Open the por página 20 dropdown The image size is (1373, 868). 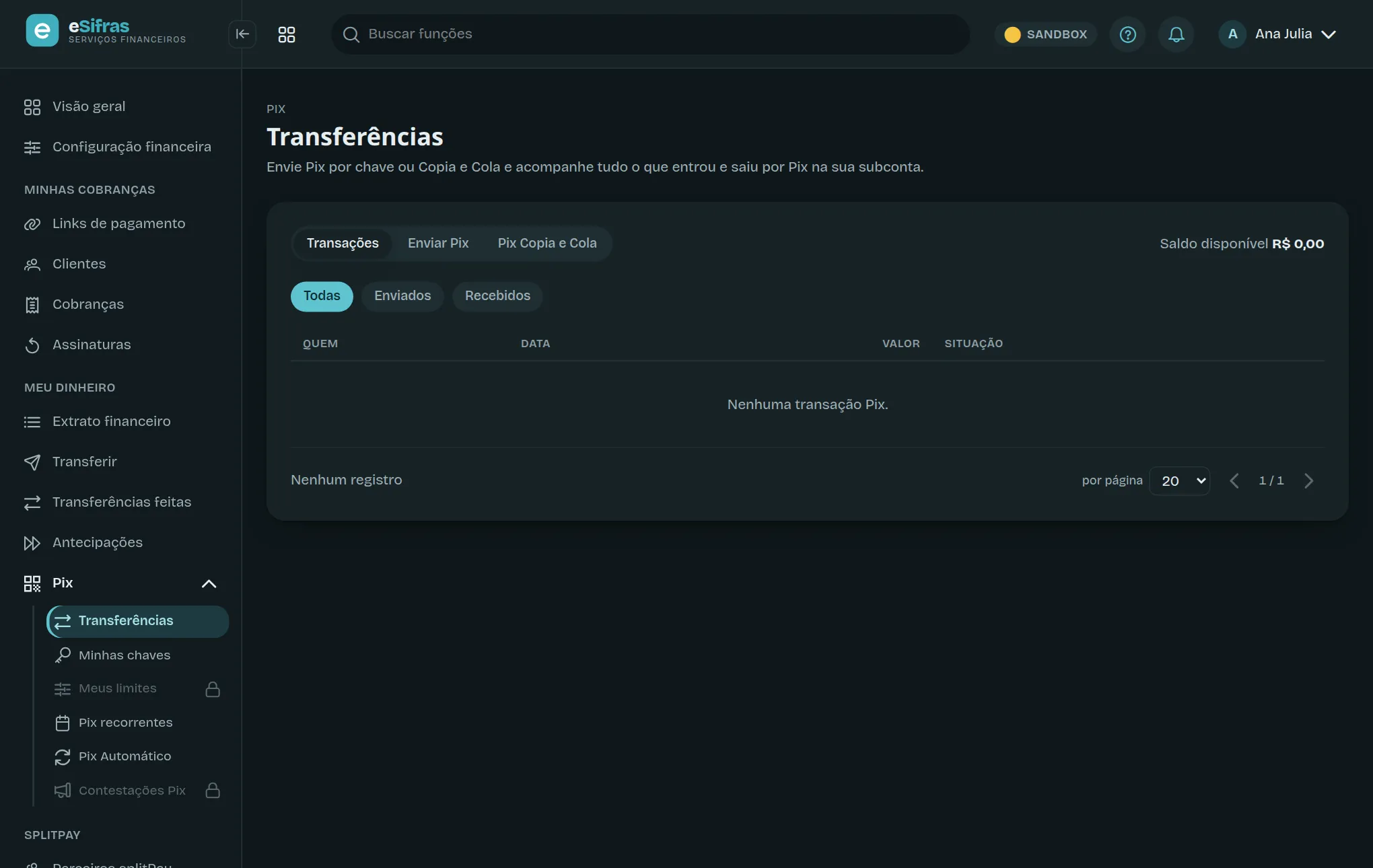coord(1180,480)
